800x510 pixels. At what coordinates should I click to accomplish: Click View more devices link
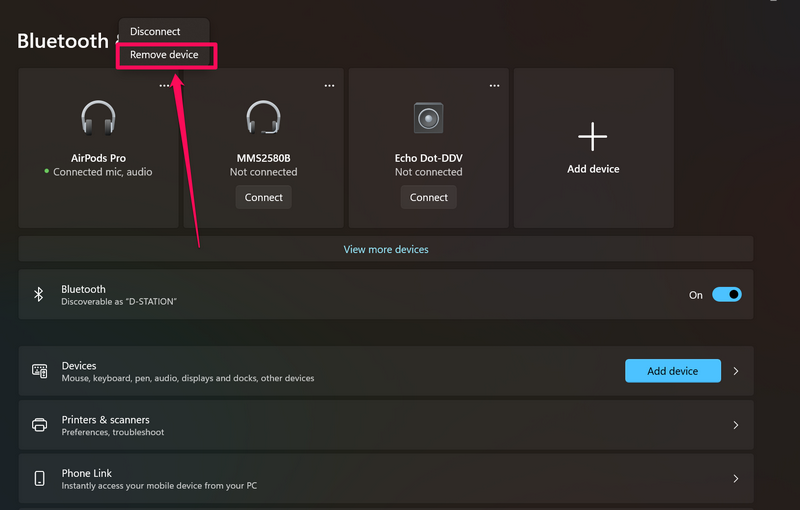386,249
